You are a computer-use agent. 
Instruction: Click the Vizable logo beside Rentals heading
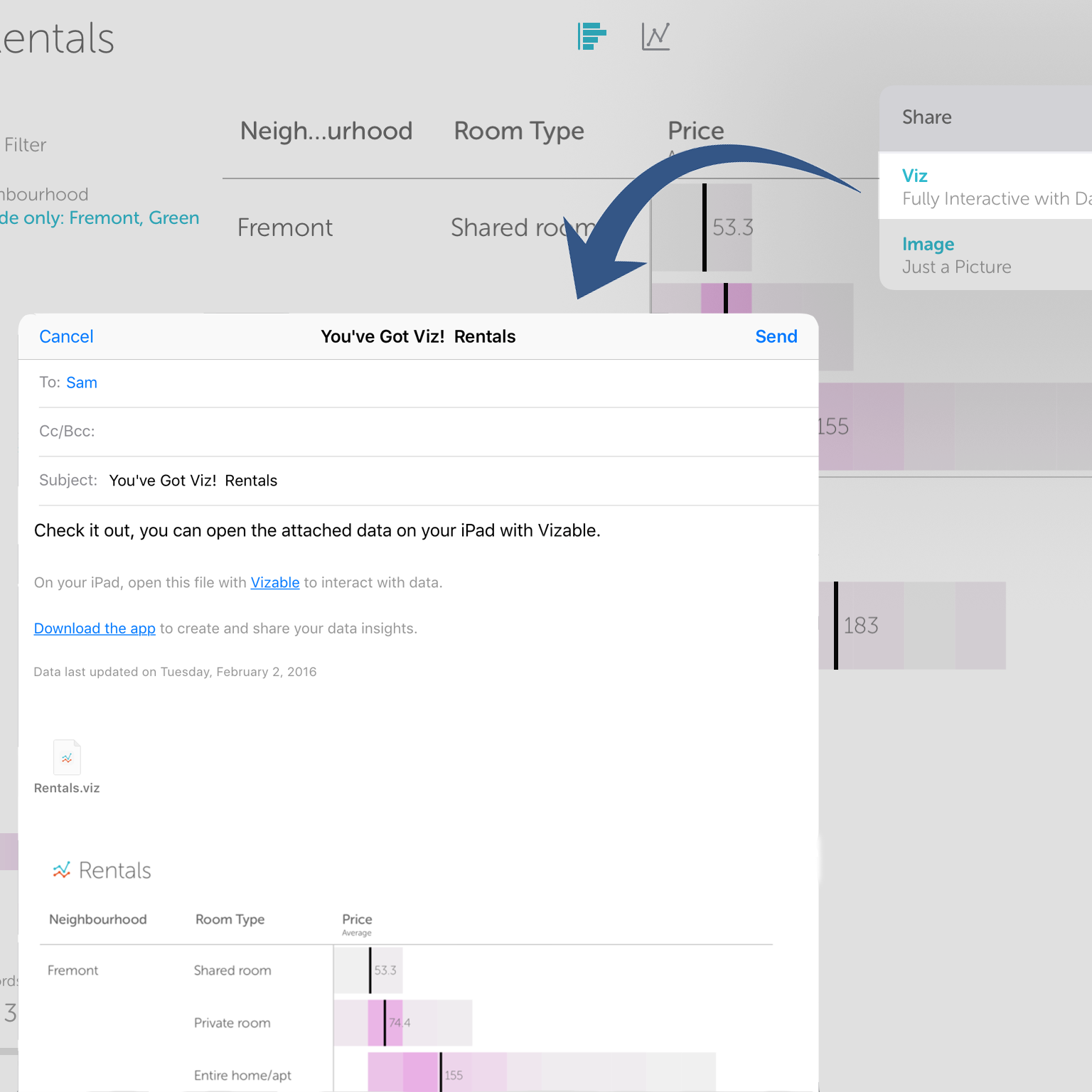62,870
